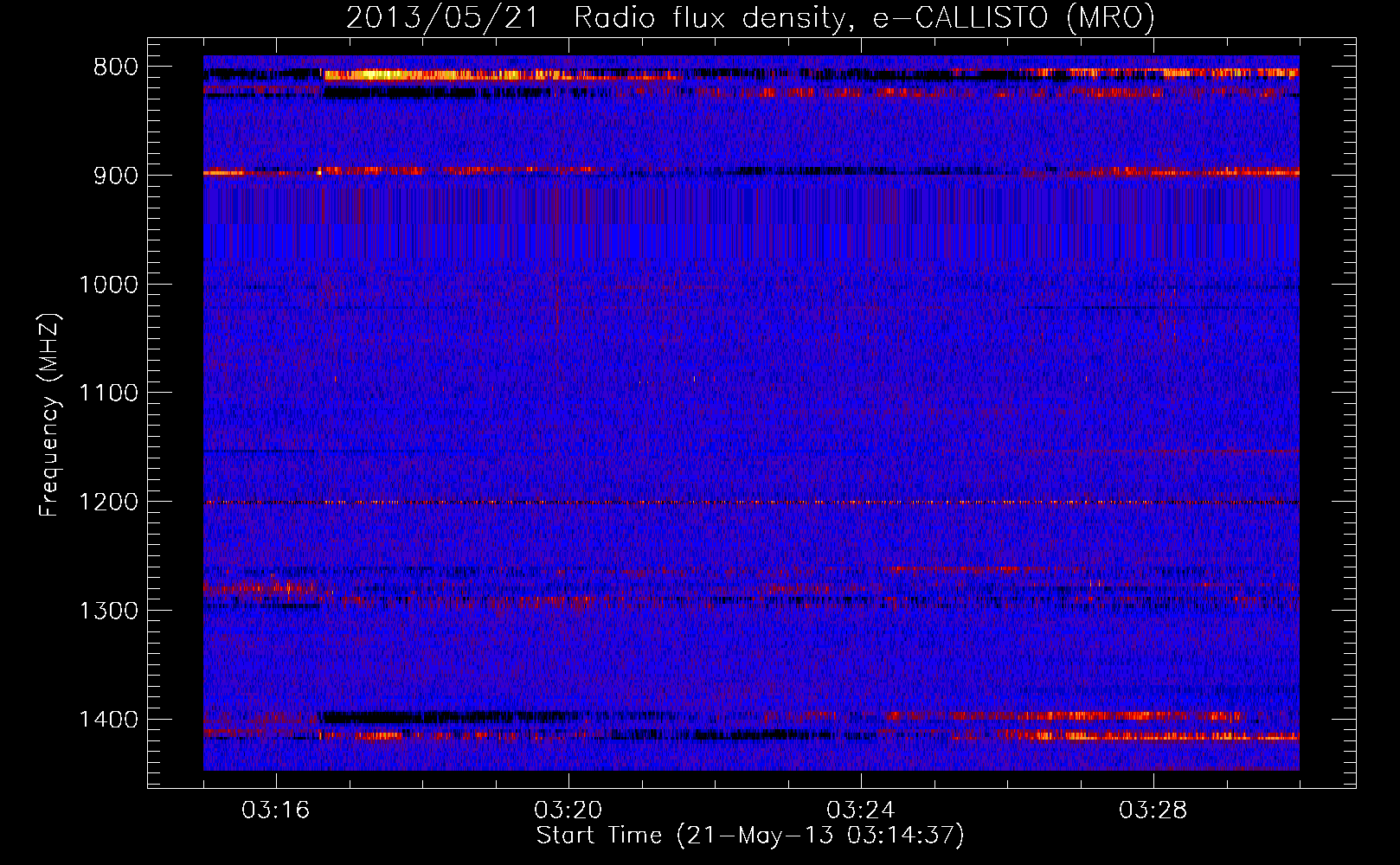Click the 03:20 time tick label
This screenshot has height=865, width=1400.
pos(568,811)
